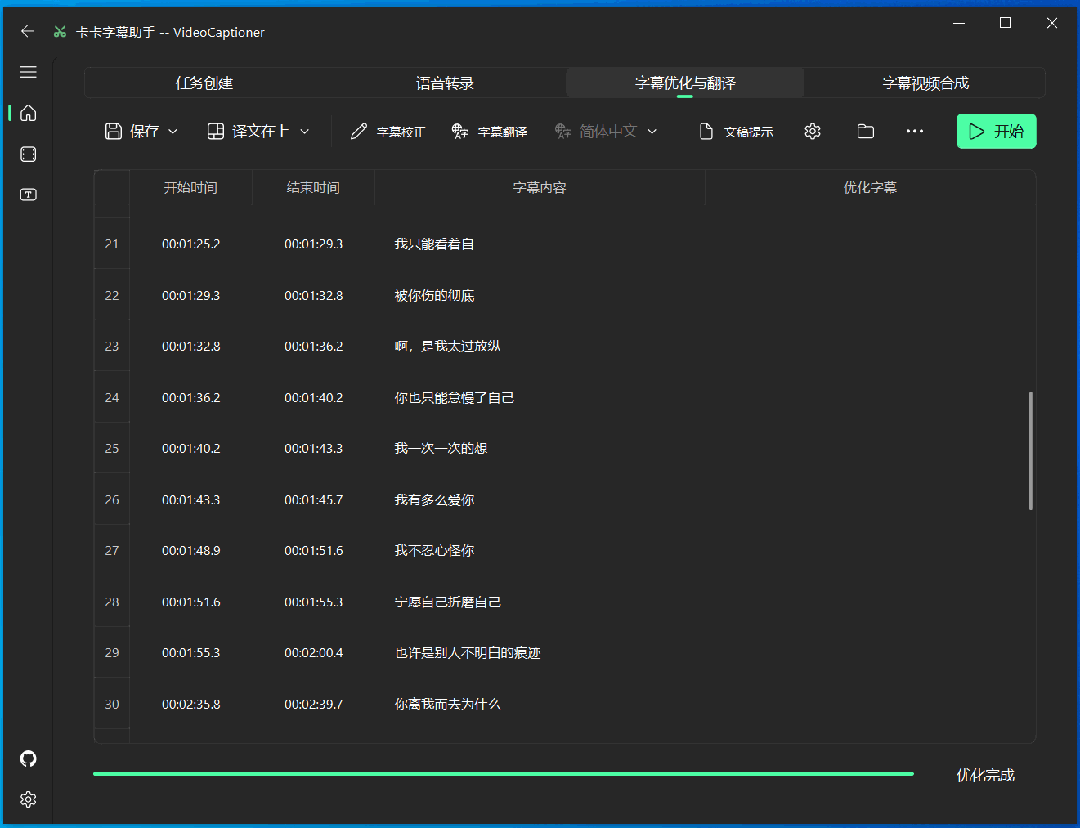Switch to the 任务创建 tab
1080x828 pixels.
coord(205,83)
